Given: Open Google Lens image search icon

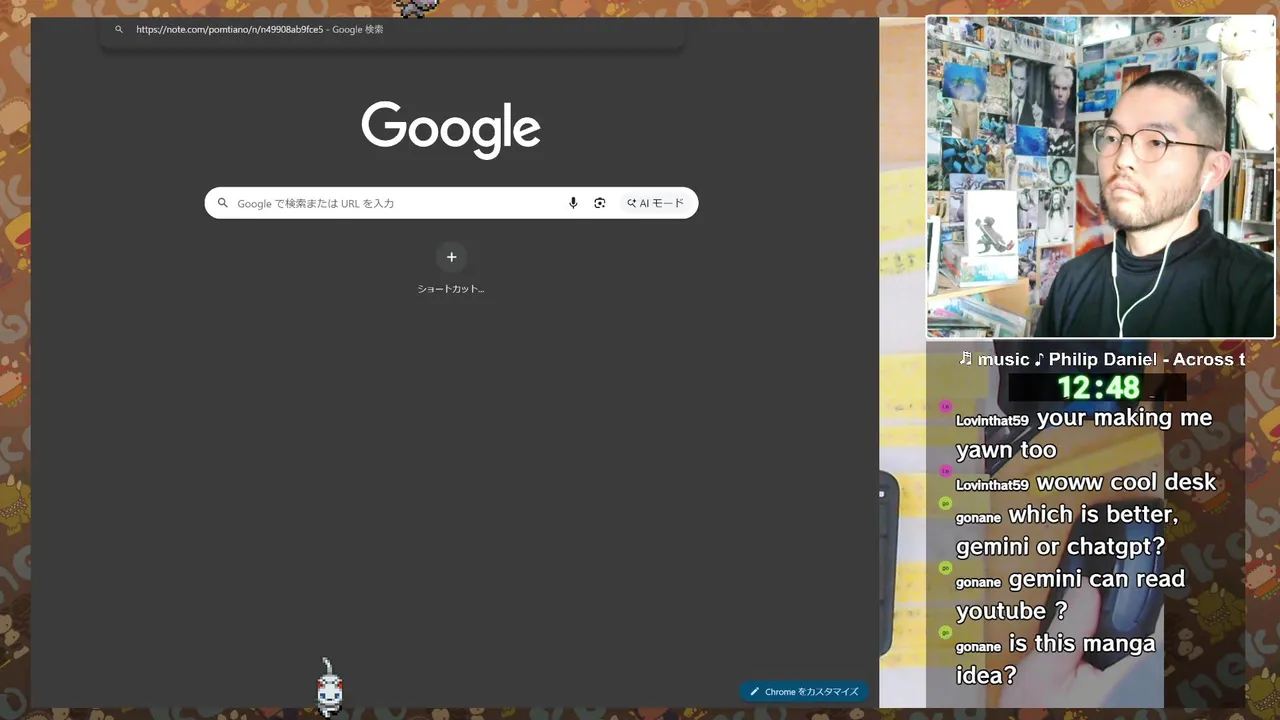Looking at the screenshot, I should click(600, 203).
